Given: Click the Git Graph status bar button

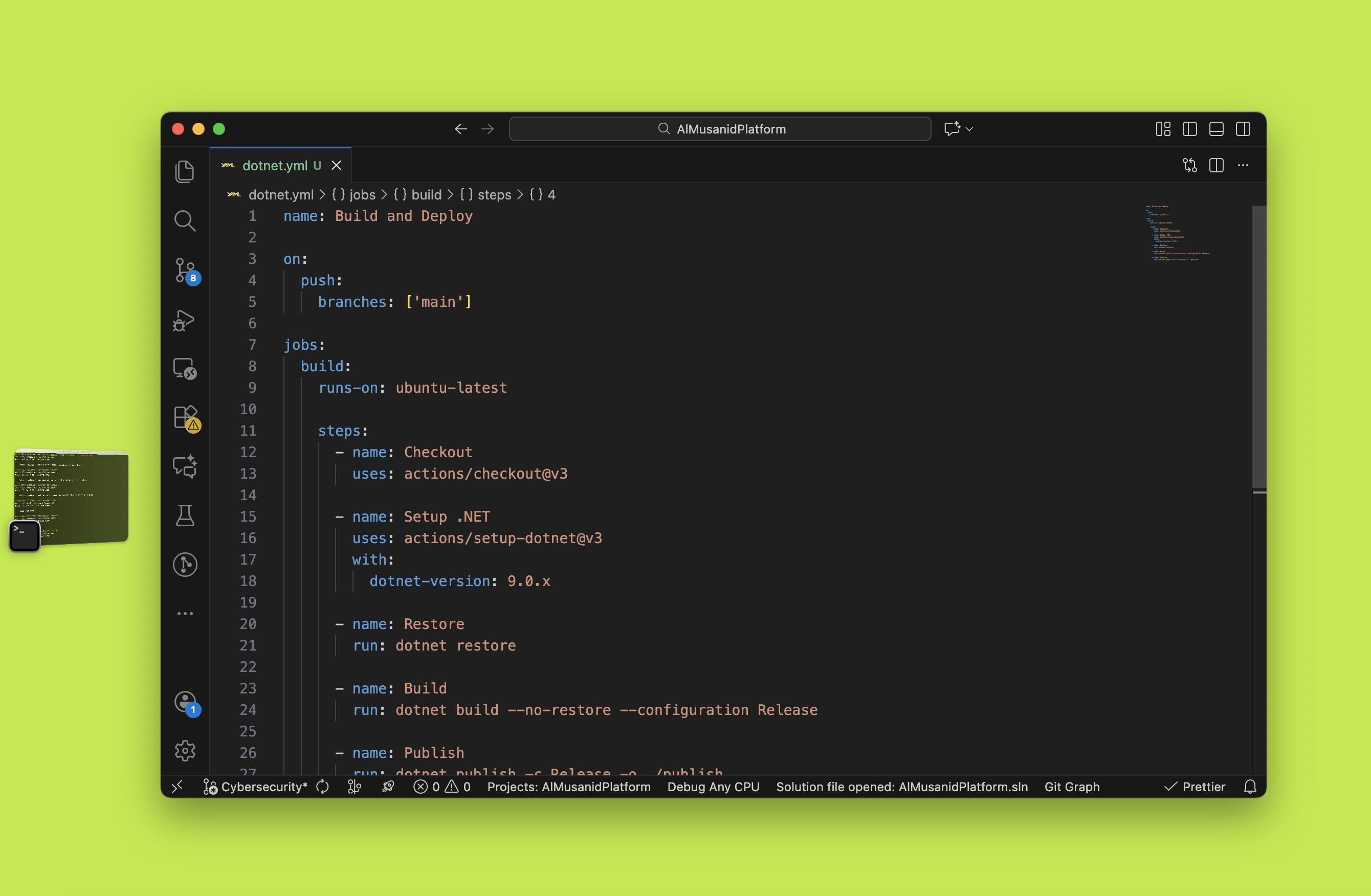Looking at the screenshot, I should [1071, 787].
